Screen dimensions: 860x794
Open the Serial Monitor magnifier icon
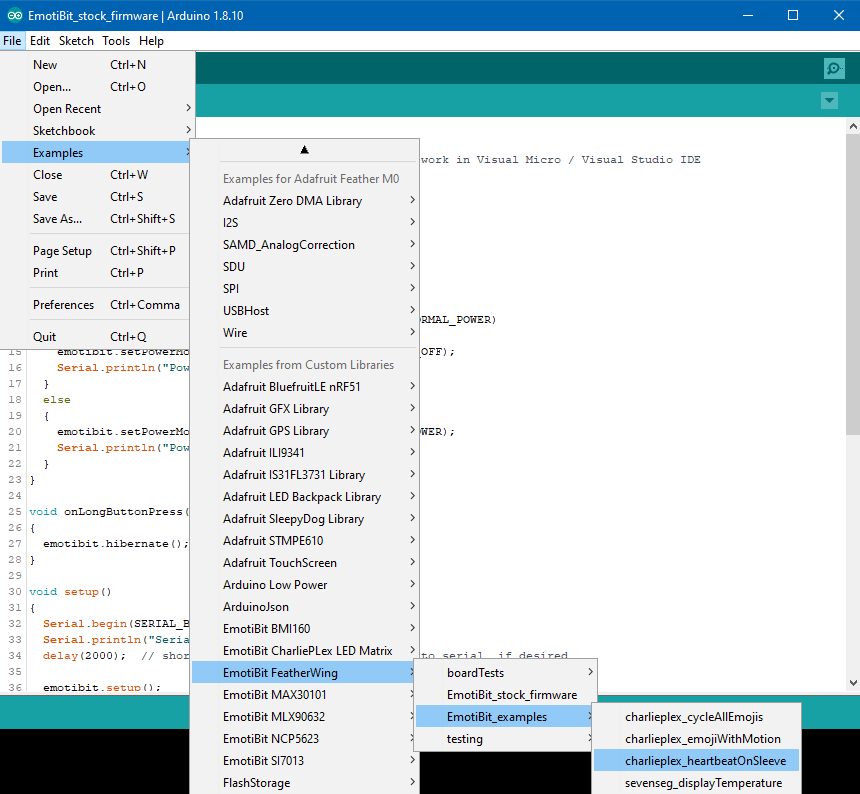point(833,68)
